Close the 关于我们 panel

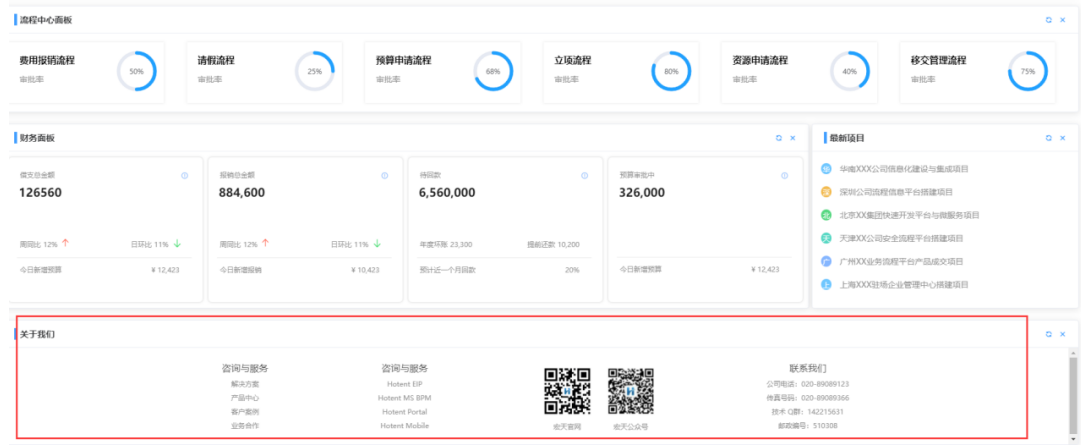click(1062, 334)
